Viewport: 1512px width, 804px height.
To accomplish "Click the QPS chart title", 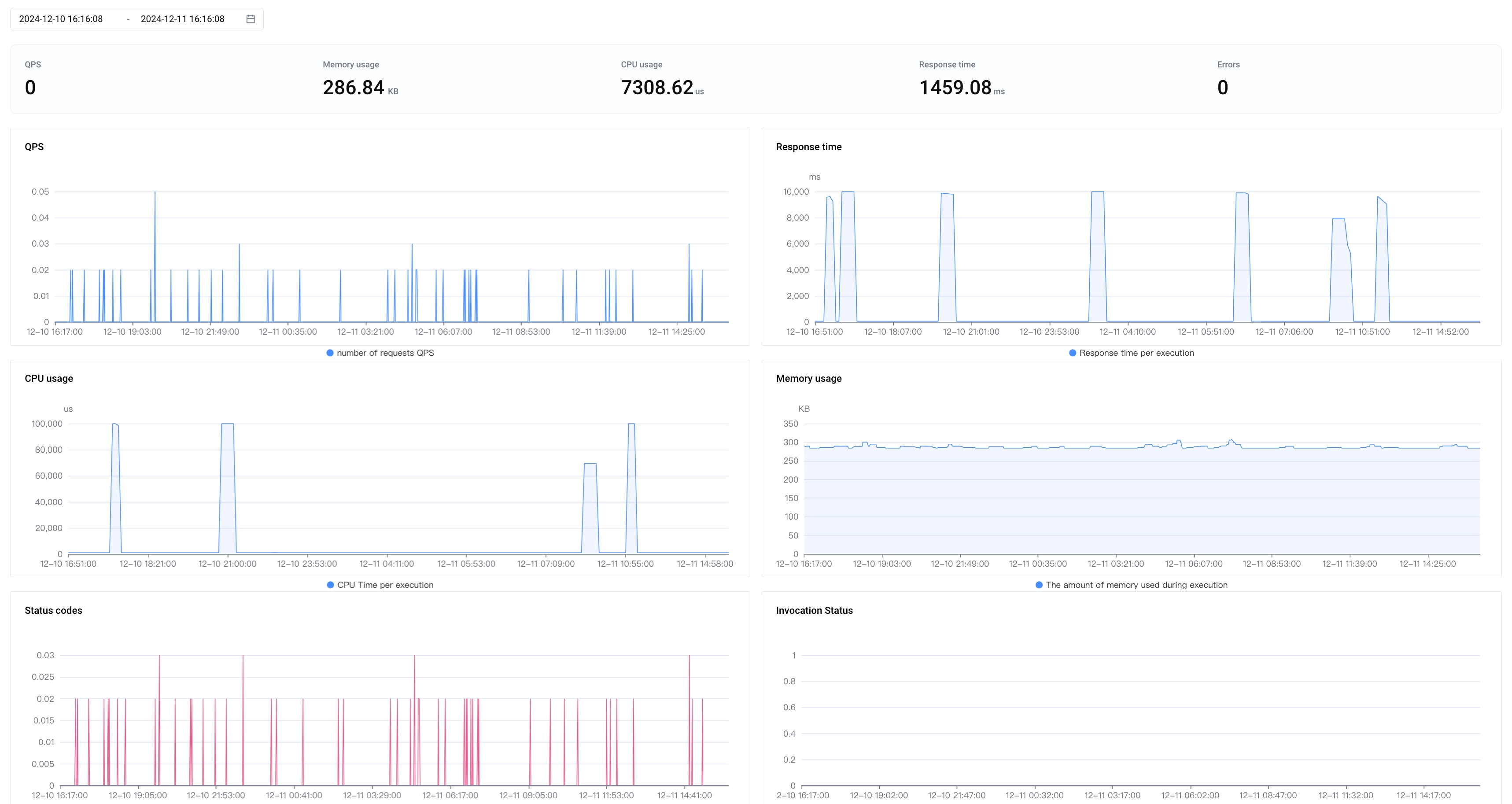I will coord(34,147).
